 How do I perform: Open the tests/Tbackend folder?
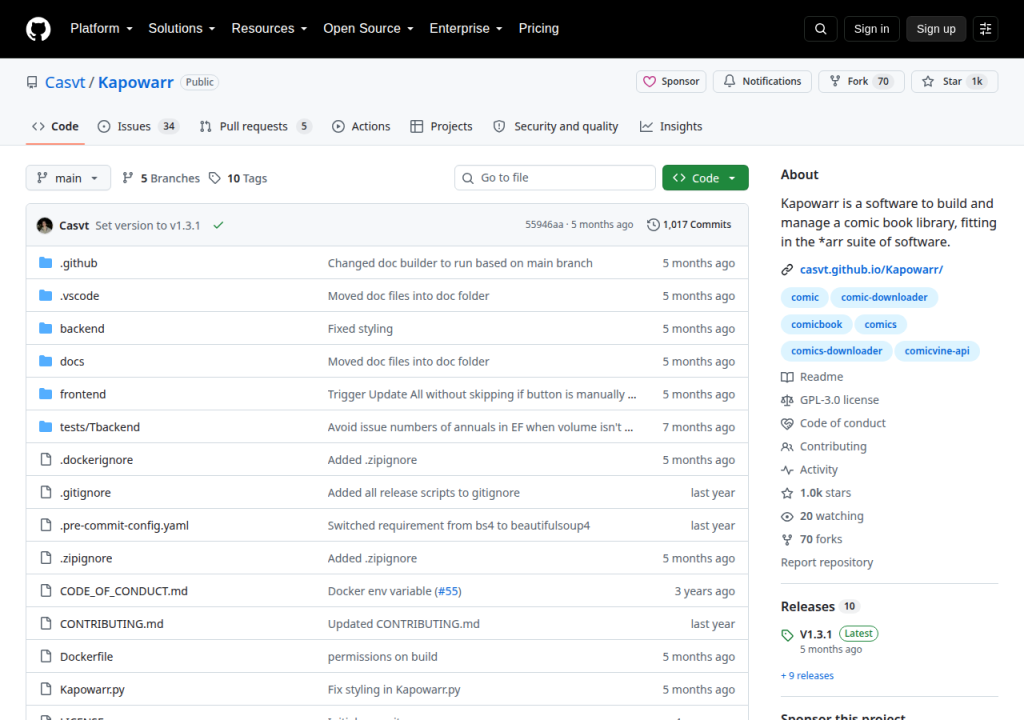[100, 427]
